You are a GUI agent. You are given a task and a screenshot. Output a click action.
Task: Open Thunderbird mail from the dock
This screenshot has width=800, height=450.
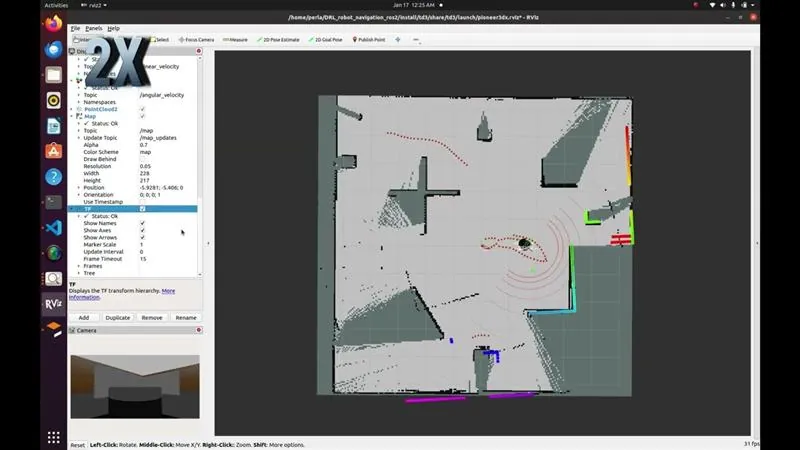54,49
